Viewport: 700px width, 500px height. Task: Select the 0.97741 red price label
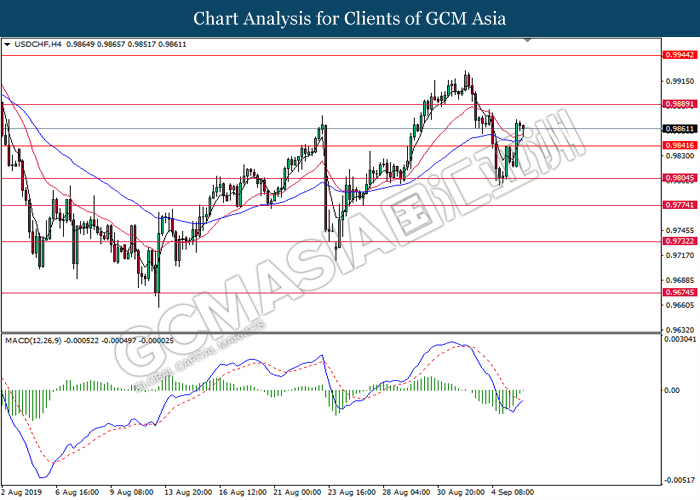[678, 205]
